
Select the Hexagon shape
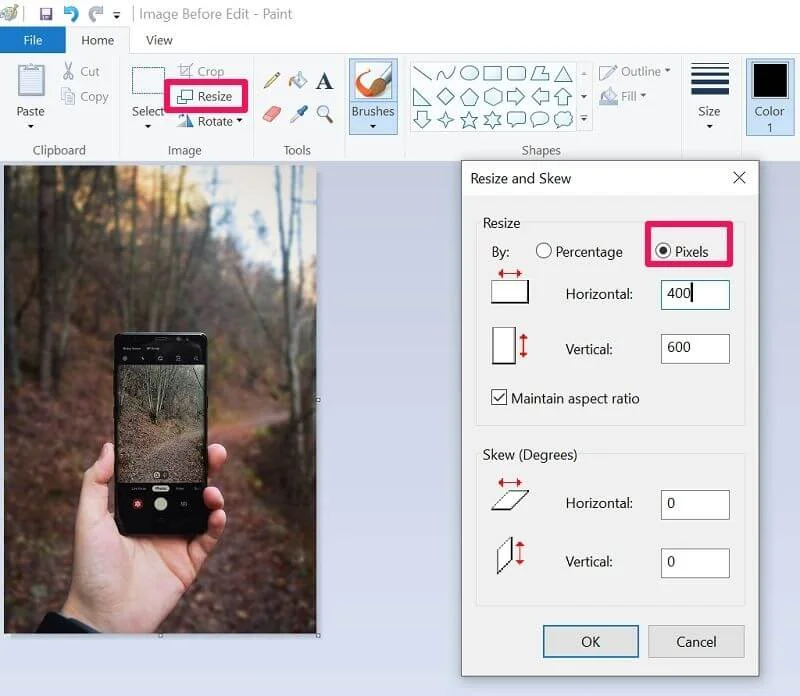493,96
